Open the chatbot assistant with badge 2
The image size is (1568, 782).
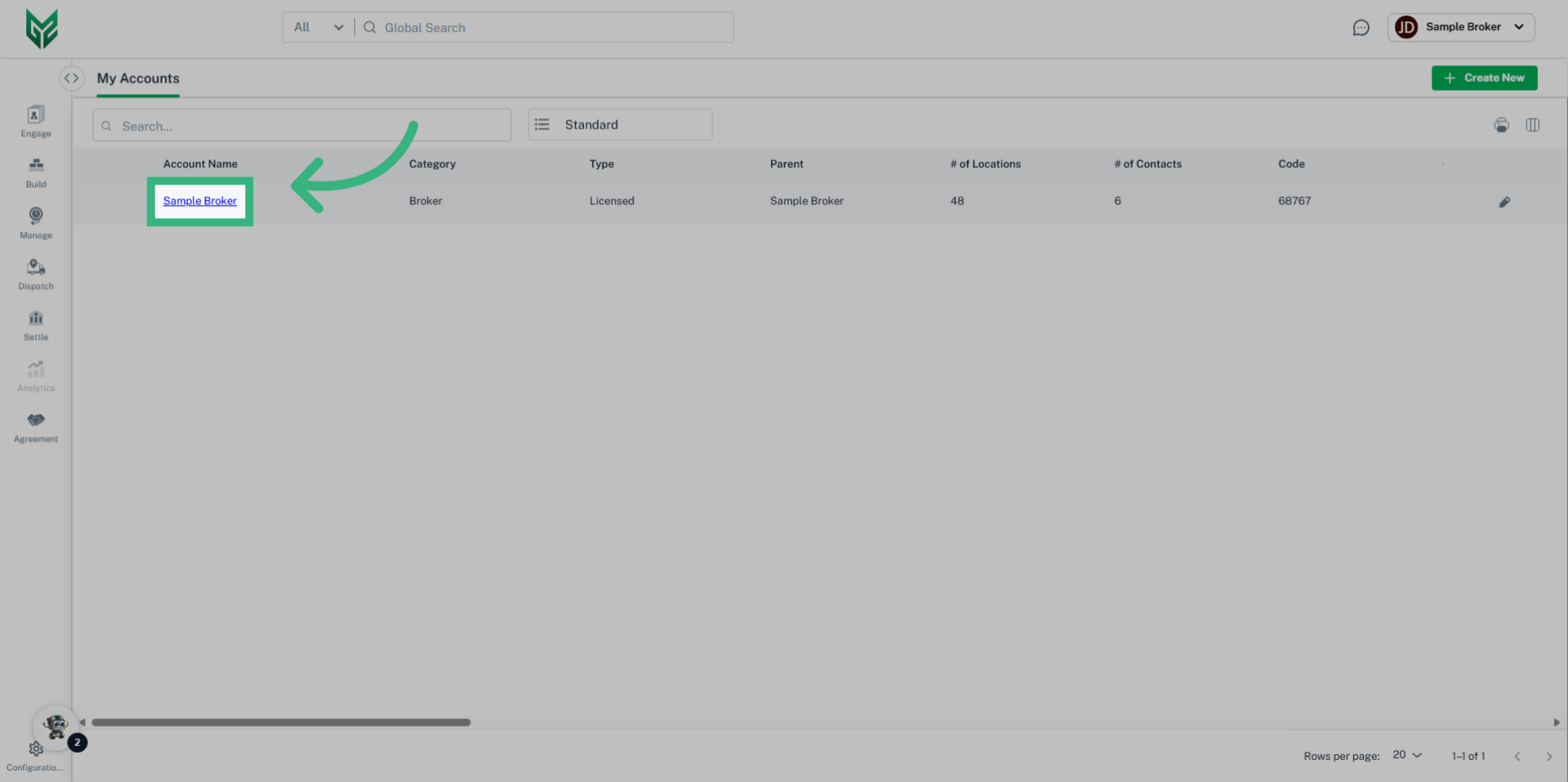coord(56,726)
